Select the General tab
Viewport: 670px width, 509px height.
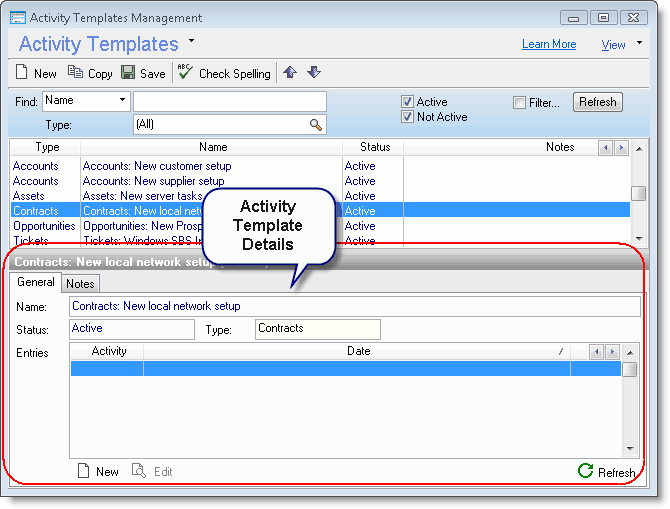[36, 283]
